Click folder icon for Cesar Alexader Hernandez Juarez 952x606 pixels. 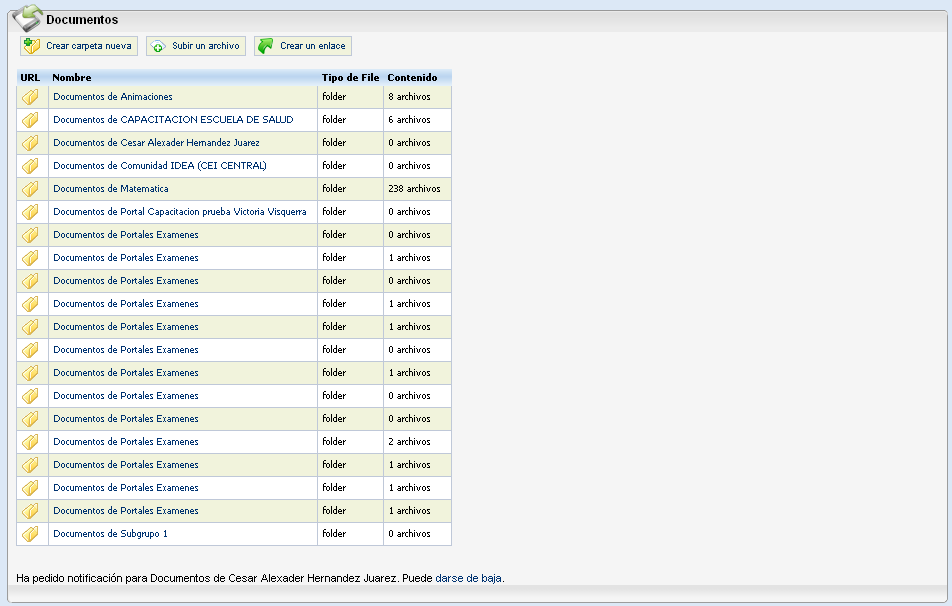coord(31,143)
